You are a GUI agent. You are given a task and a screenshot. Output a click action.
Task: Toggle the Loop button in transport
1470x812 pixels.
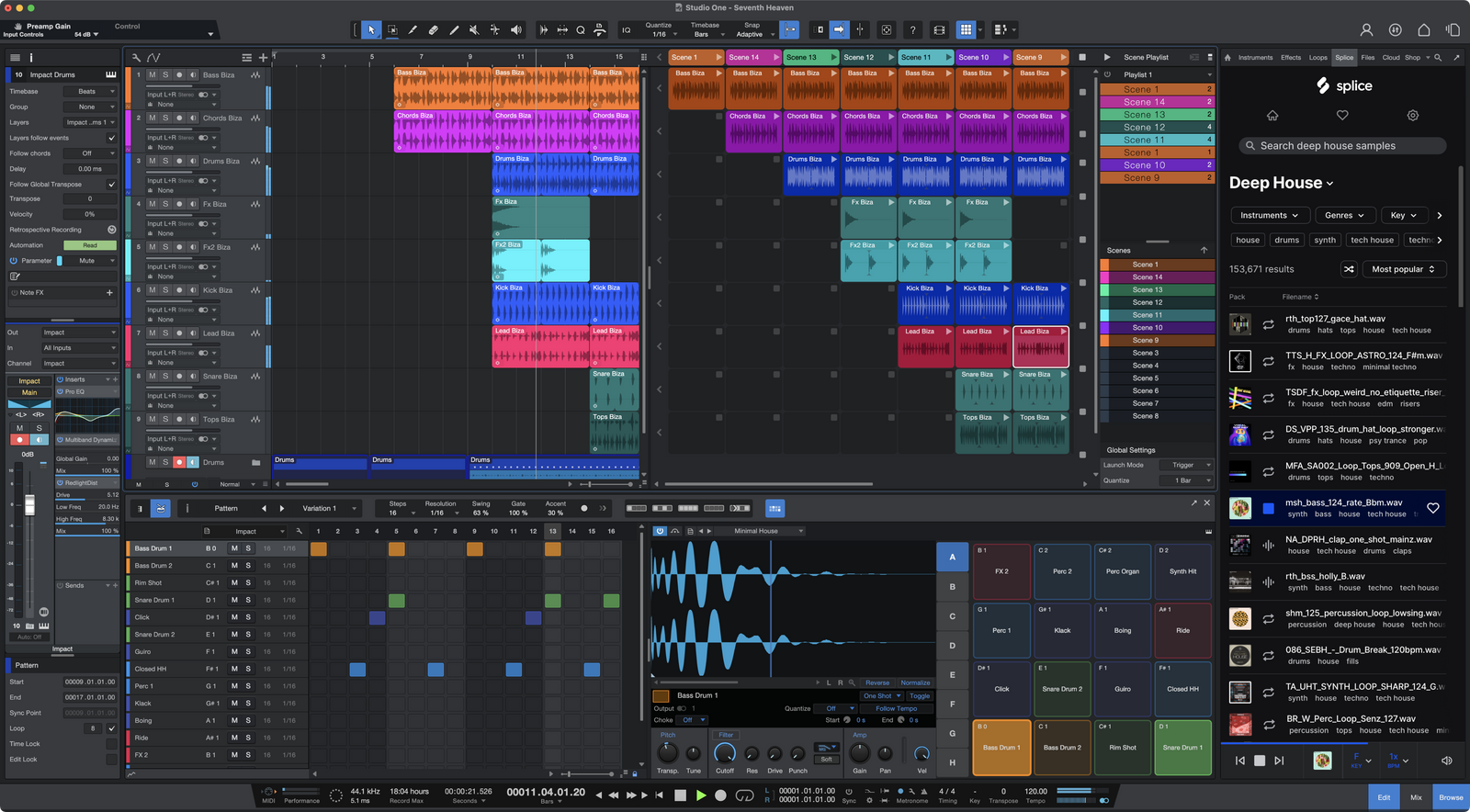pos(744,795)
